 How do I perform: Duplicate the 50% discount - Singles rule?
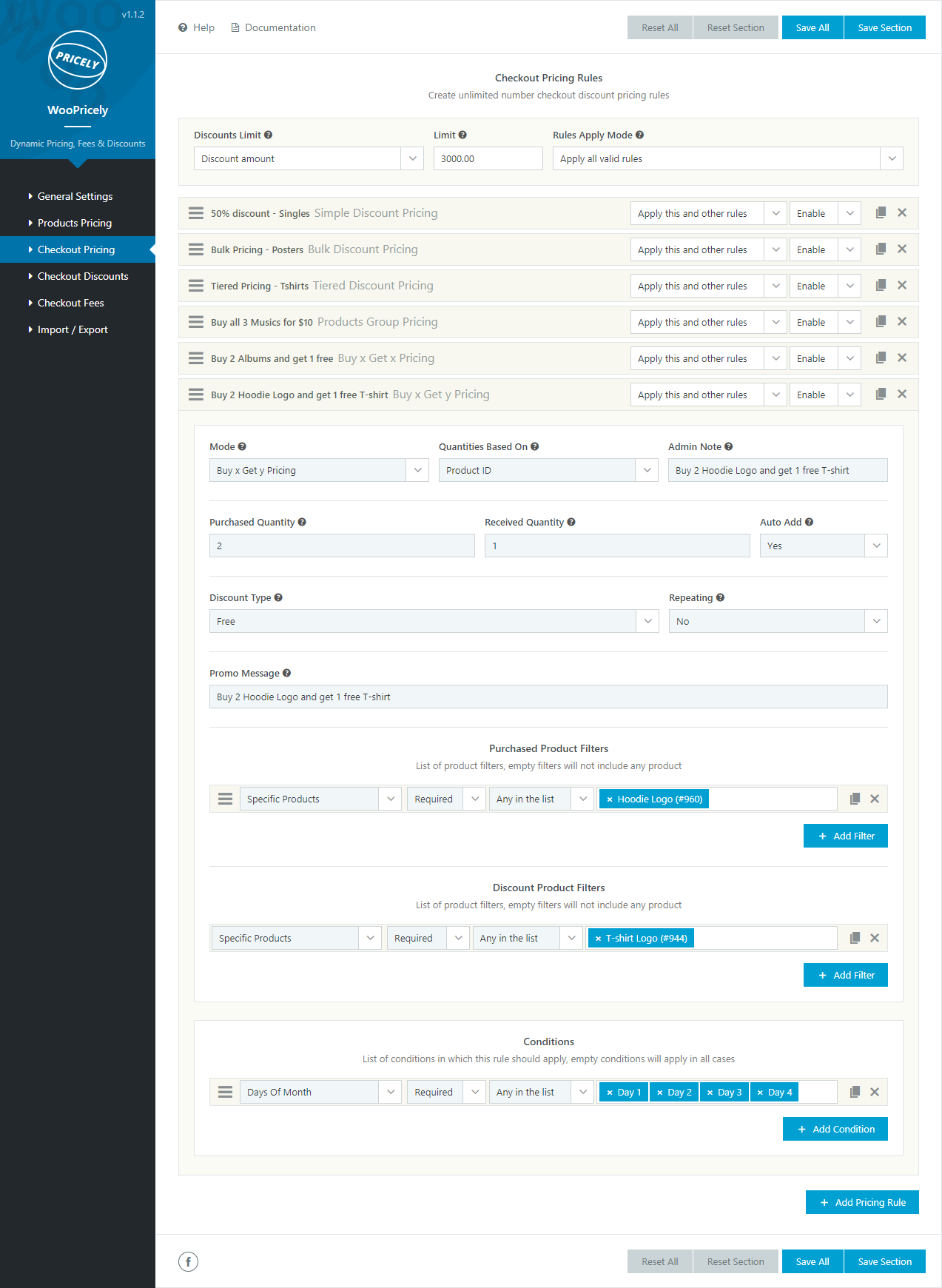pyautogui.click(x=881, y=213)
